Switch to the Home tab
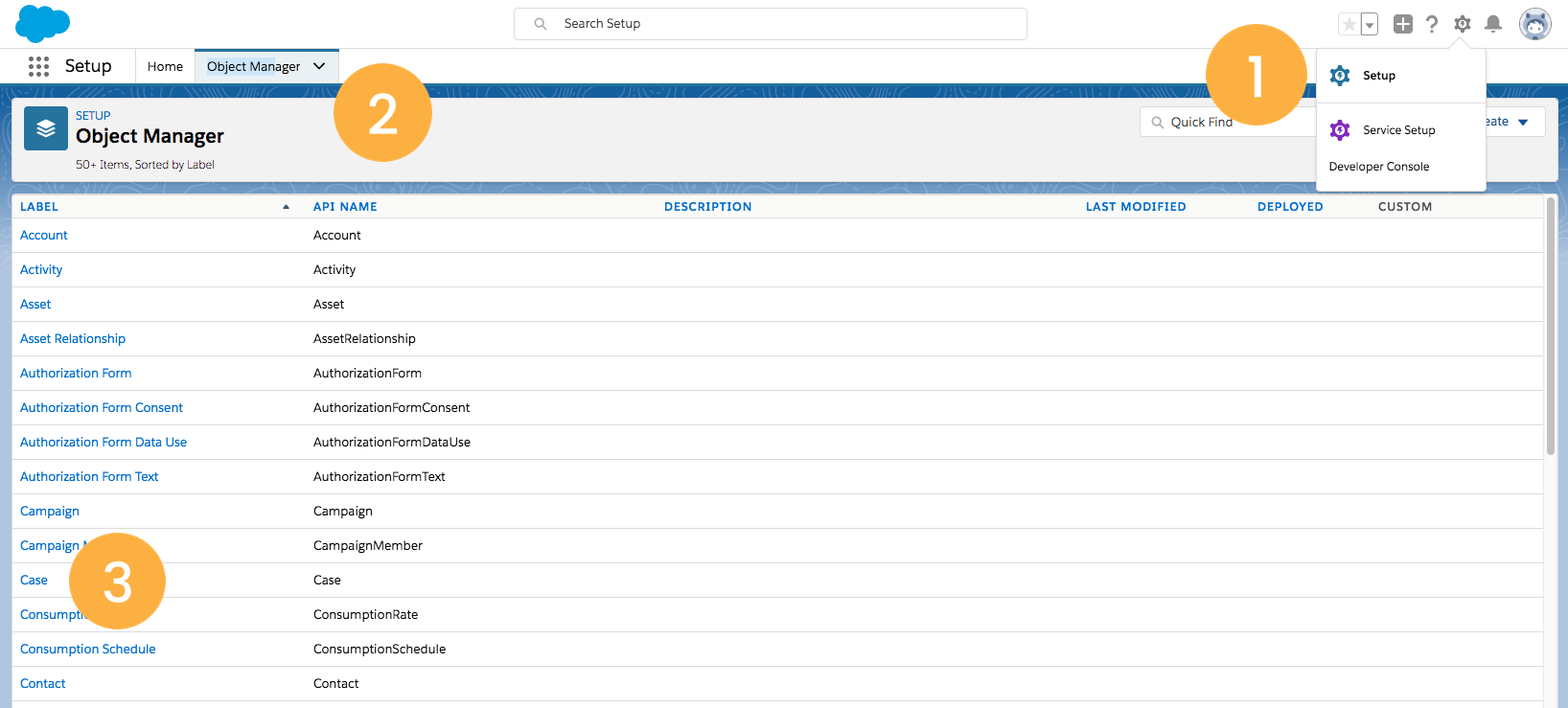 coord(165,66)
